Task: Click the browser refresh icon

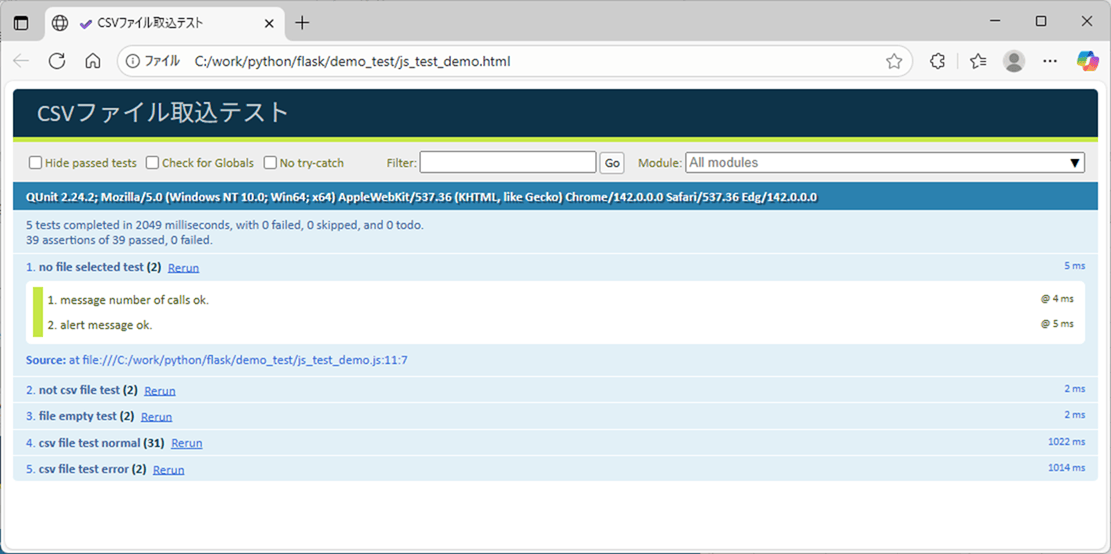Action: pos(57,61)
